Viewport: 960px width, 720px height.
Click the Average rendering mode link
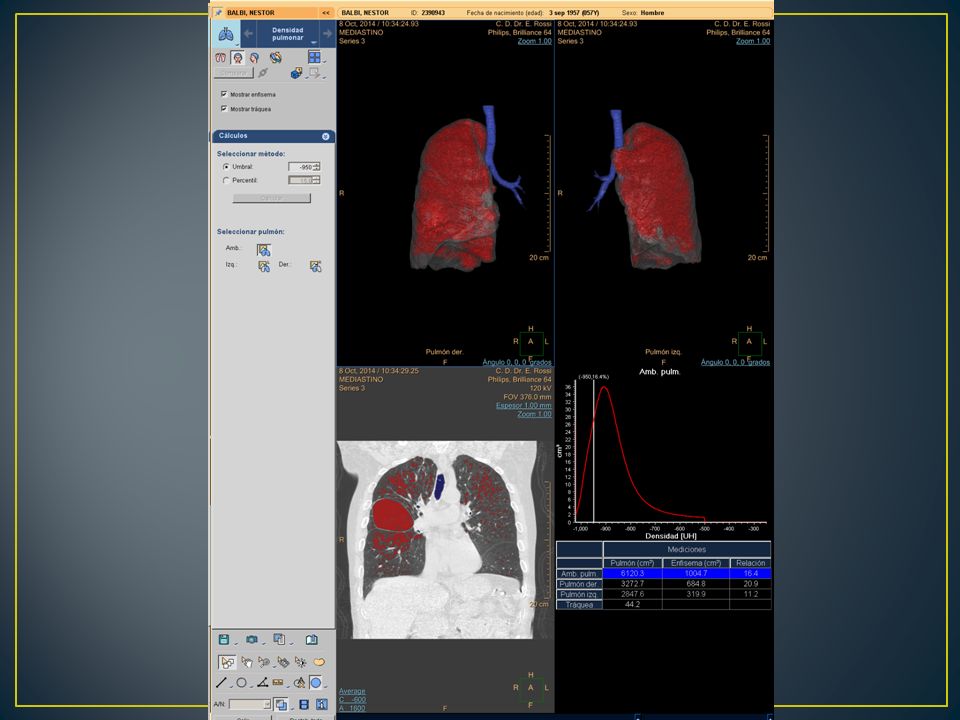(x=352, y=691)
